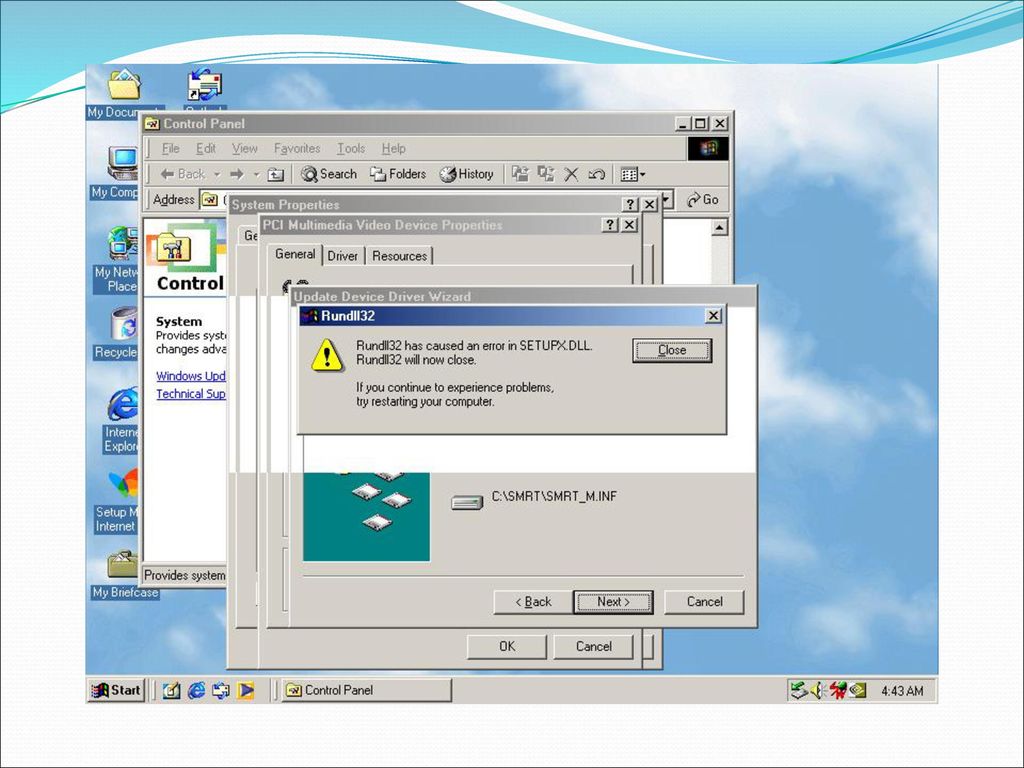
Task: Open the View menu in Control Panel
Action: click(244, 149)
